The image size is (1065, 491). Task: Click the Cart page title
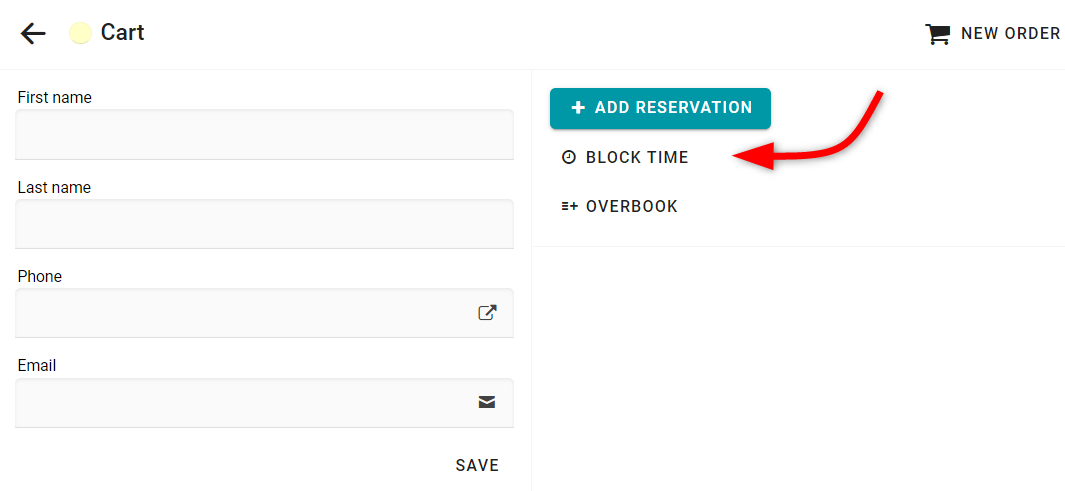coord(122,33)
